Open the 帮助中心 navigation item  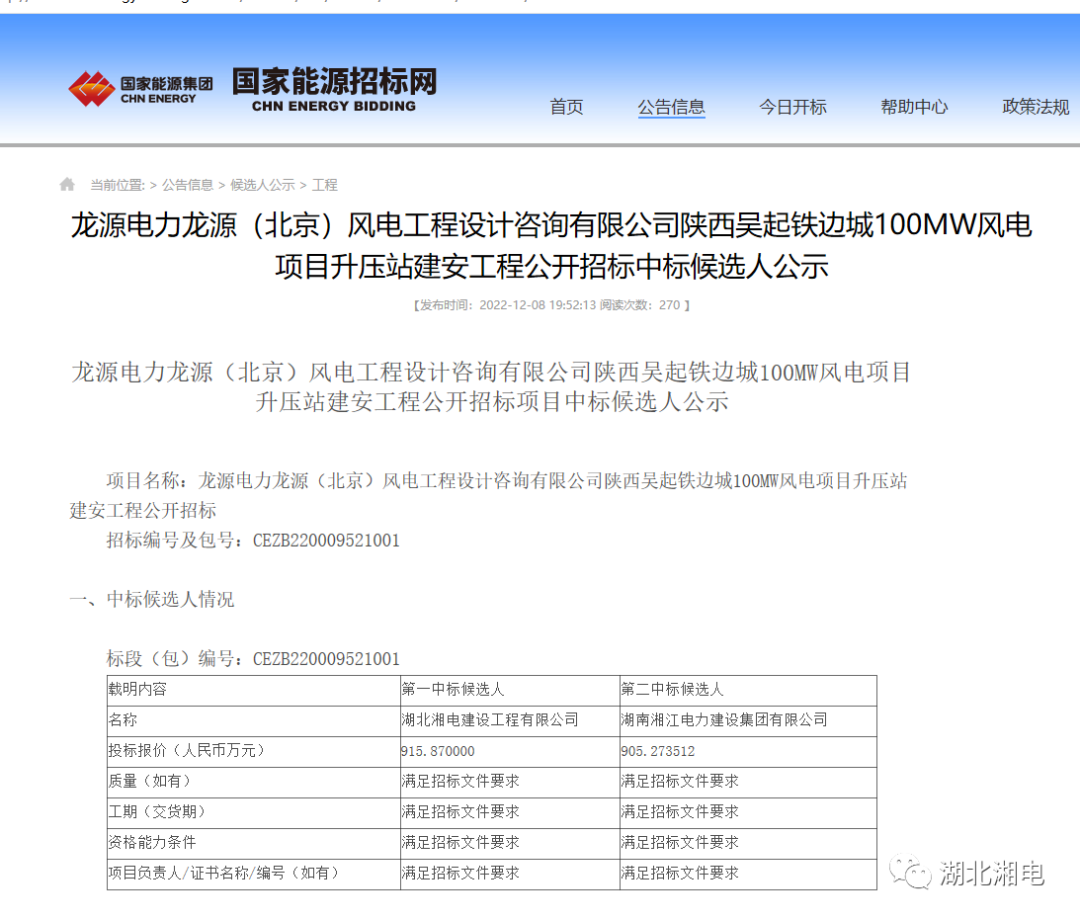point(914,107)
